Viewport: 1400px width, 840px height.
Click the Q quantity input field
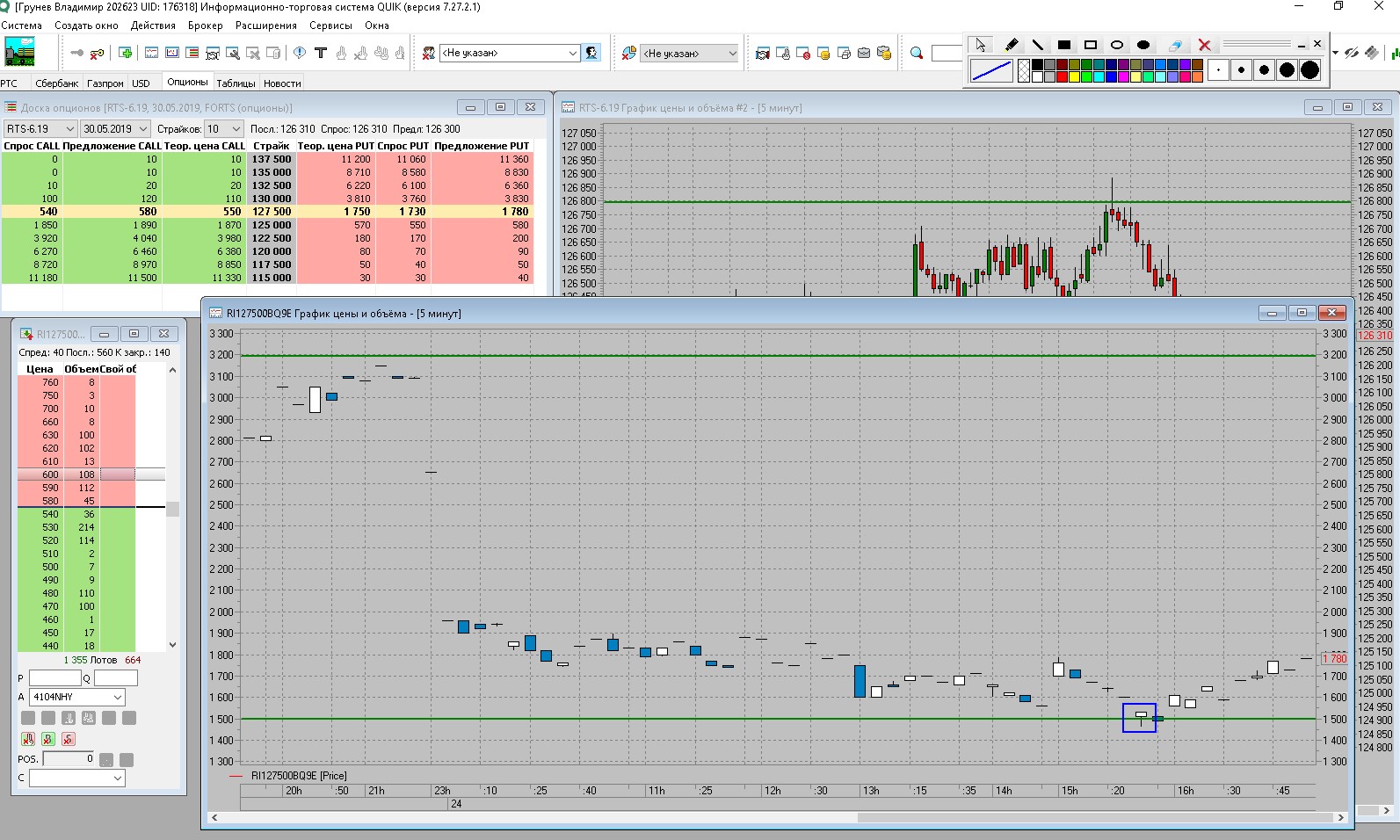coord(115,678)
